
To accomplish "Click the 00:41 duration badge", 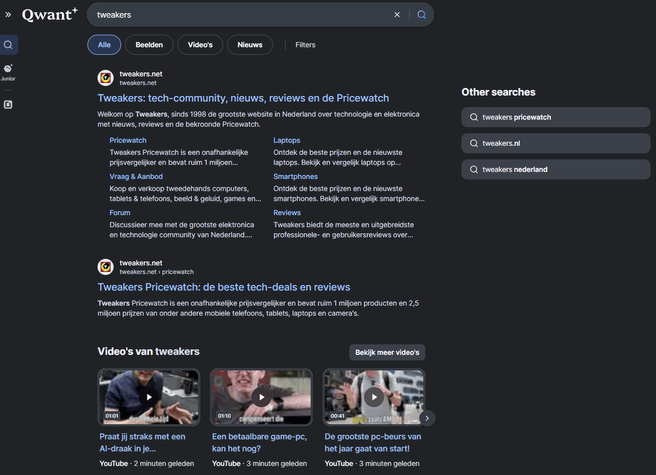I will coord(337,416).
